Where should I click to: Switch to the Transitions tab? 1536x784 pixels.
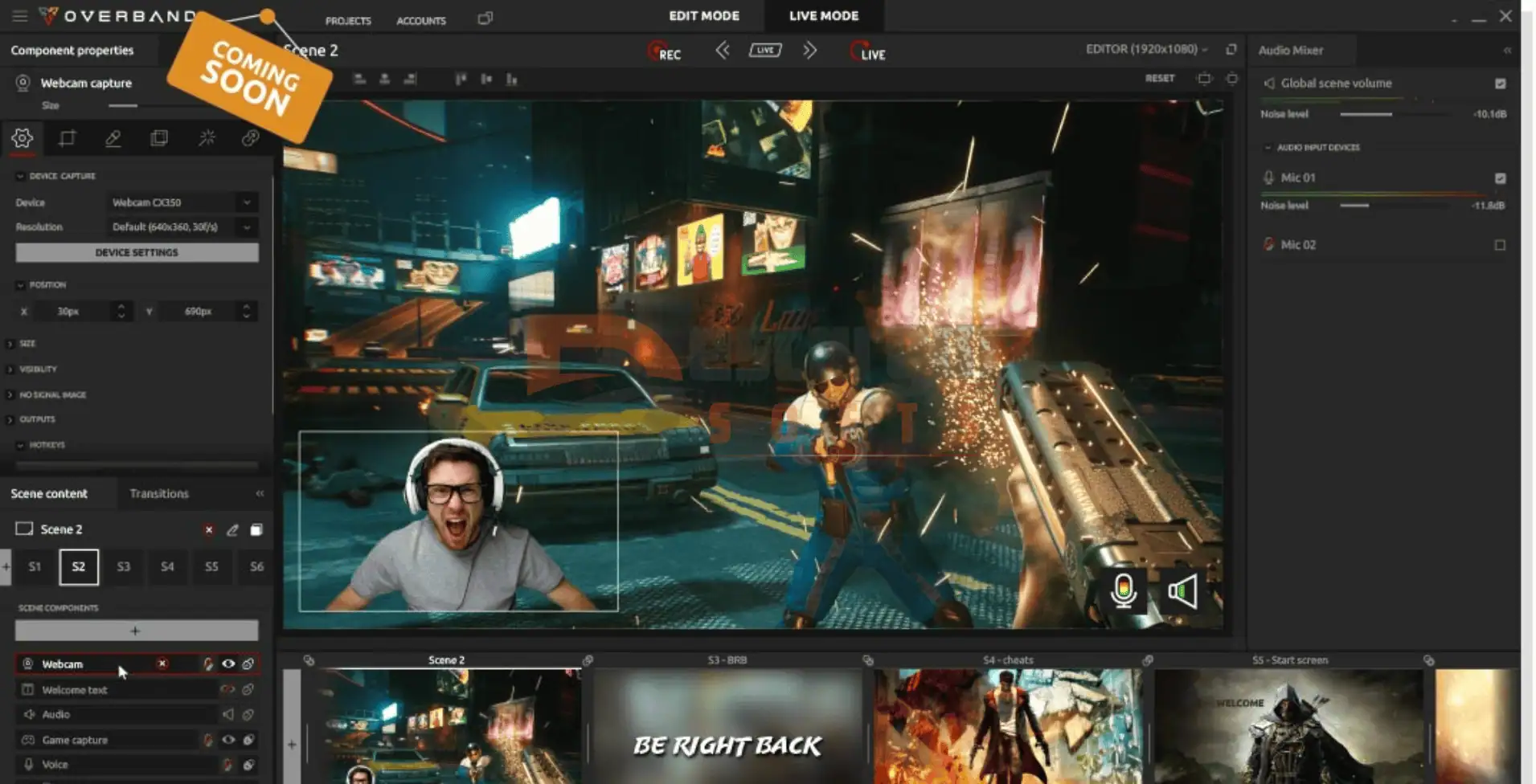159,493
